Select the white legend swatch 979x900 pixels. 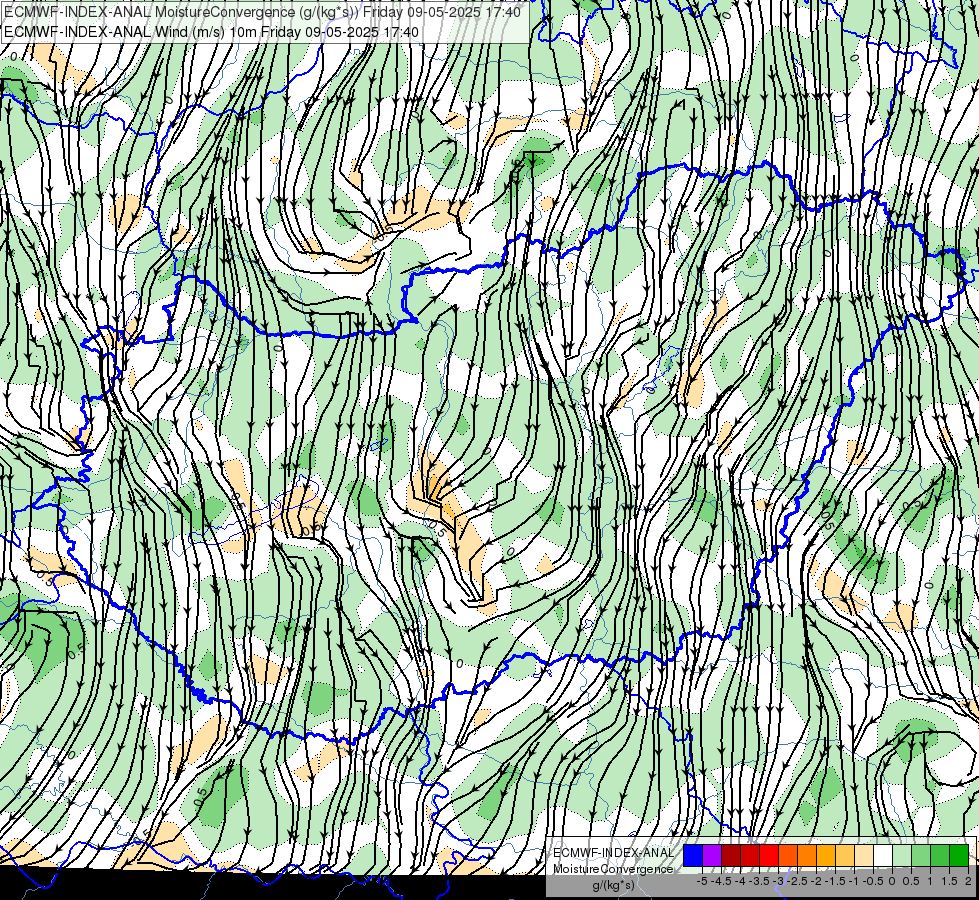[883, 855]
